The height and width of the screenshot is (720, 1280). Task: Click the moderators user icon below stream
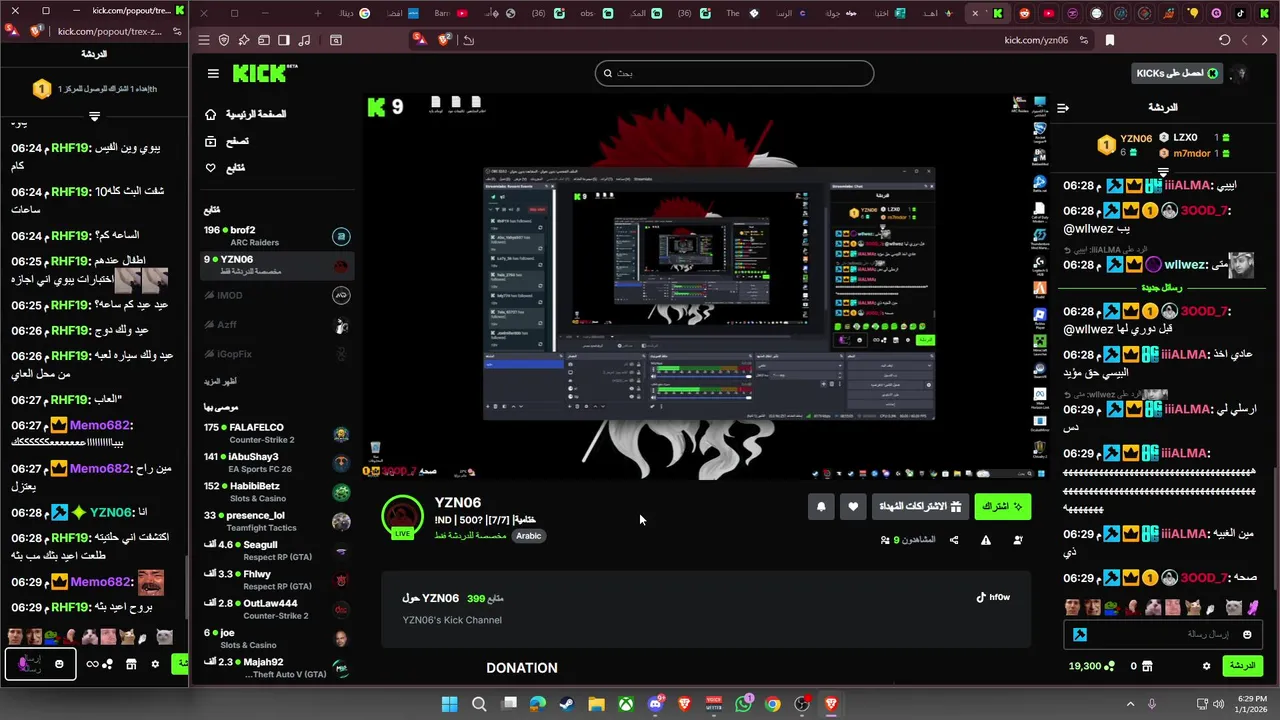[x=1018, y=540]
